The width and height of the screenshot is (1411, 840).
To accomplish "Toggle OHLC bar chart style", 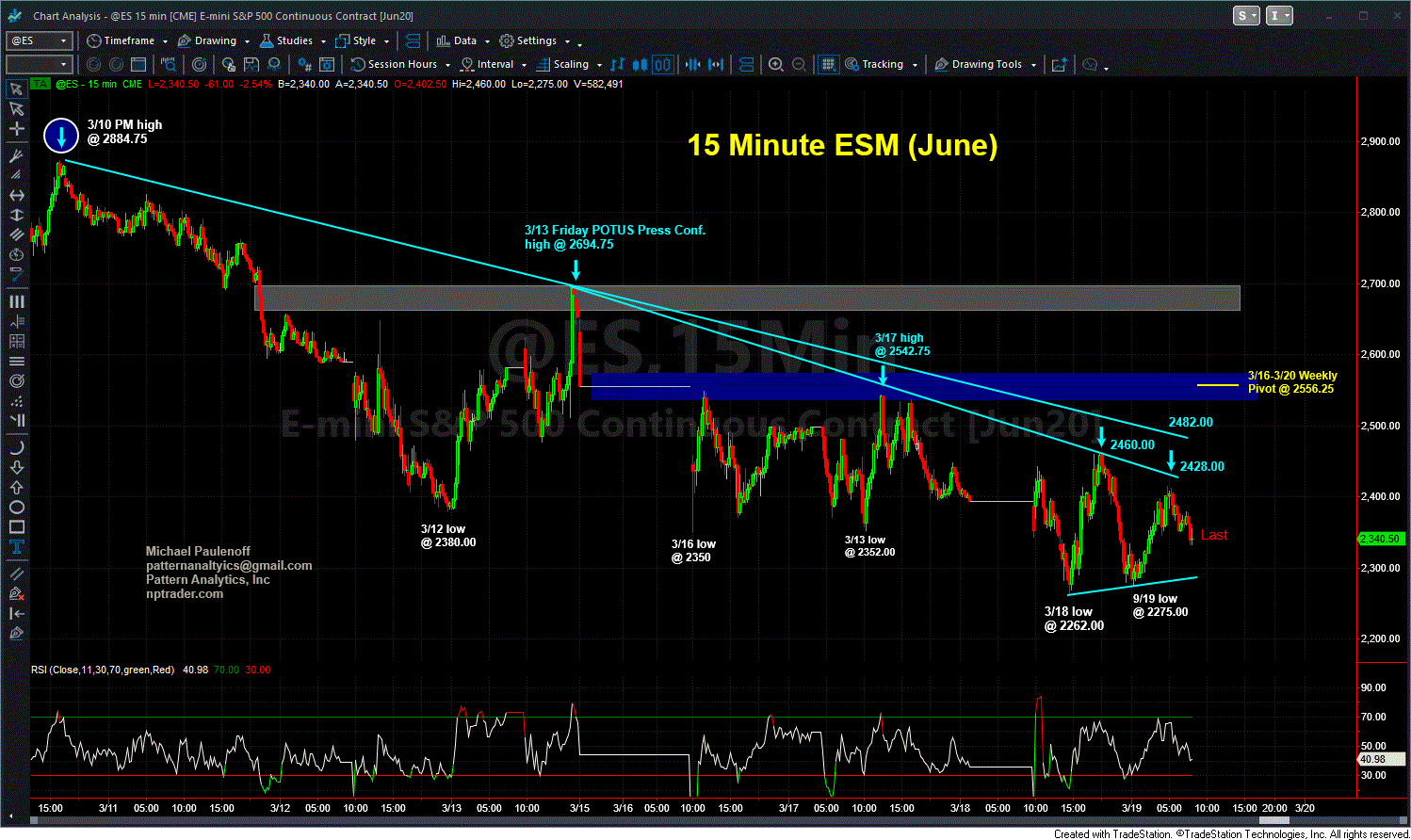I will coord(617,65).
